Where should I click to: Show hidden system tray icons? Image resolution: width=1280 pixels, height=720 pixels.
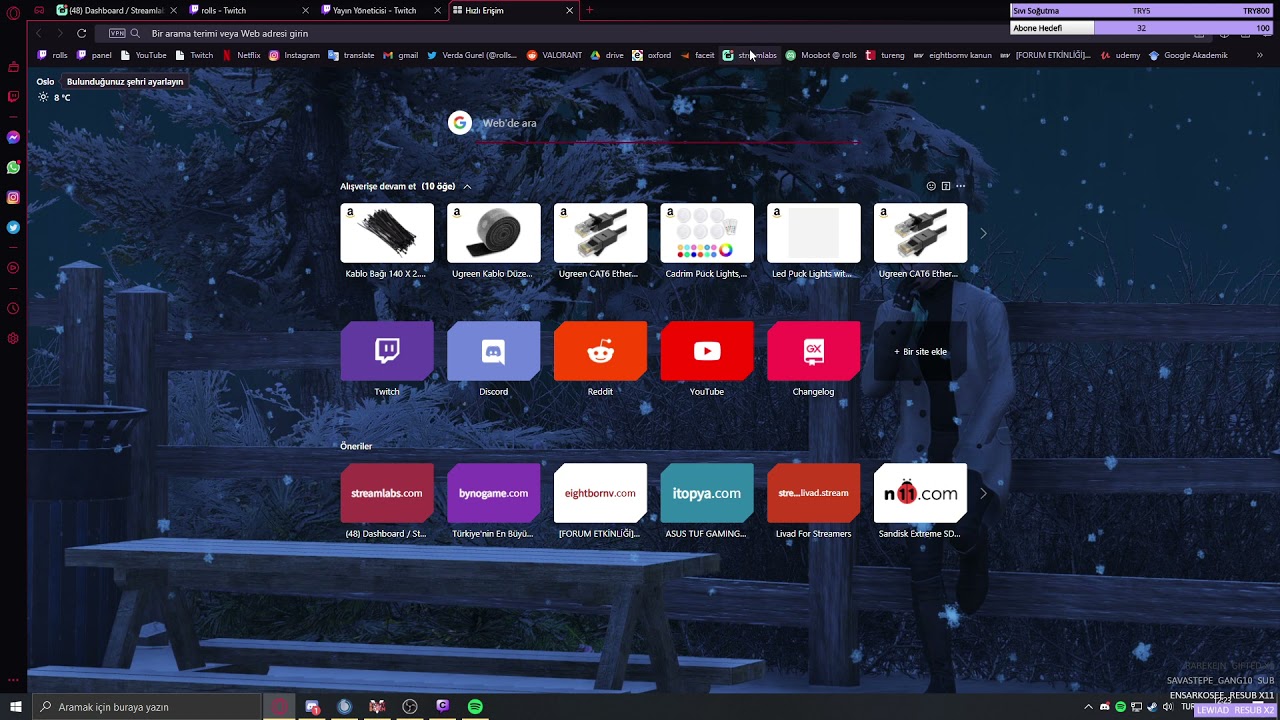coord(1088,707)
